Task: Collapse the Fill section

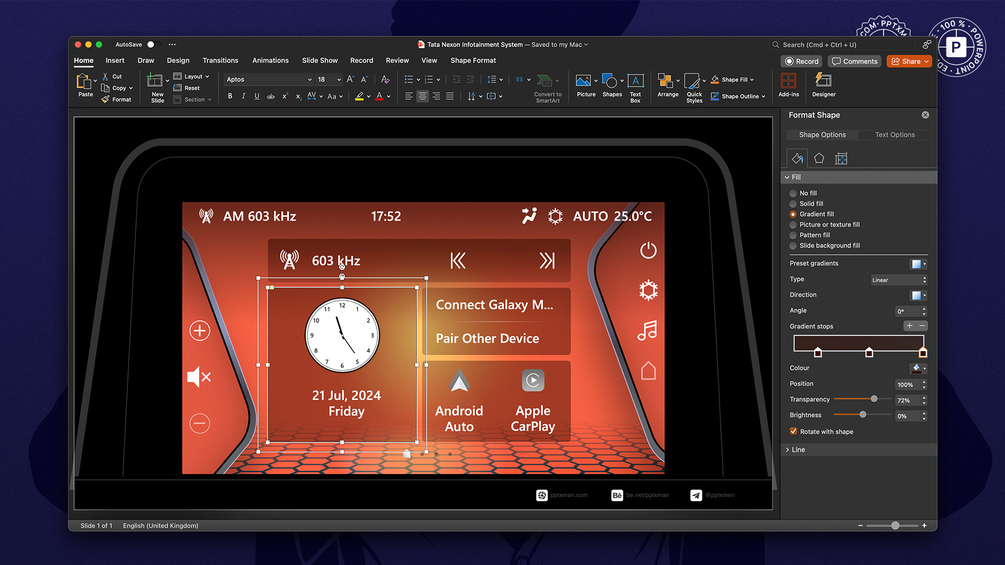Action: 858,177
